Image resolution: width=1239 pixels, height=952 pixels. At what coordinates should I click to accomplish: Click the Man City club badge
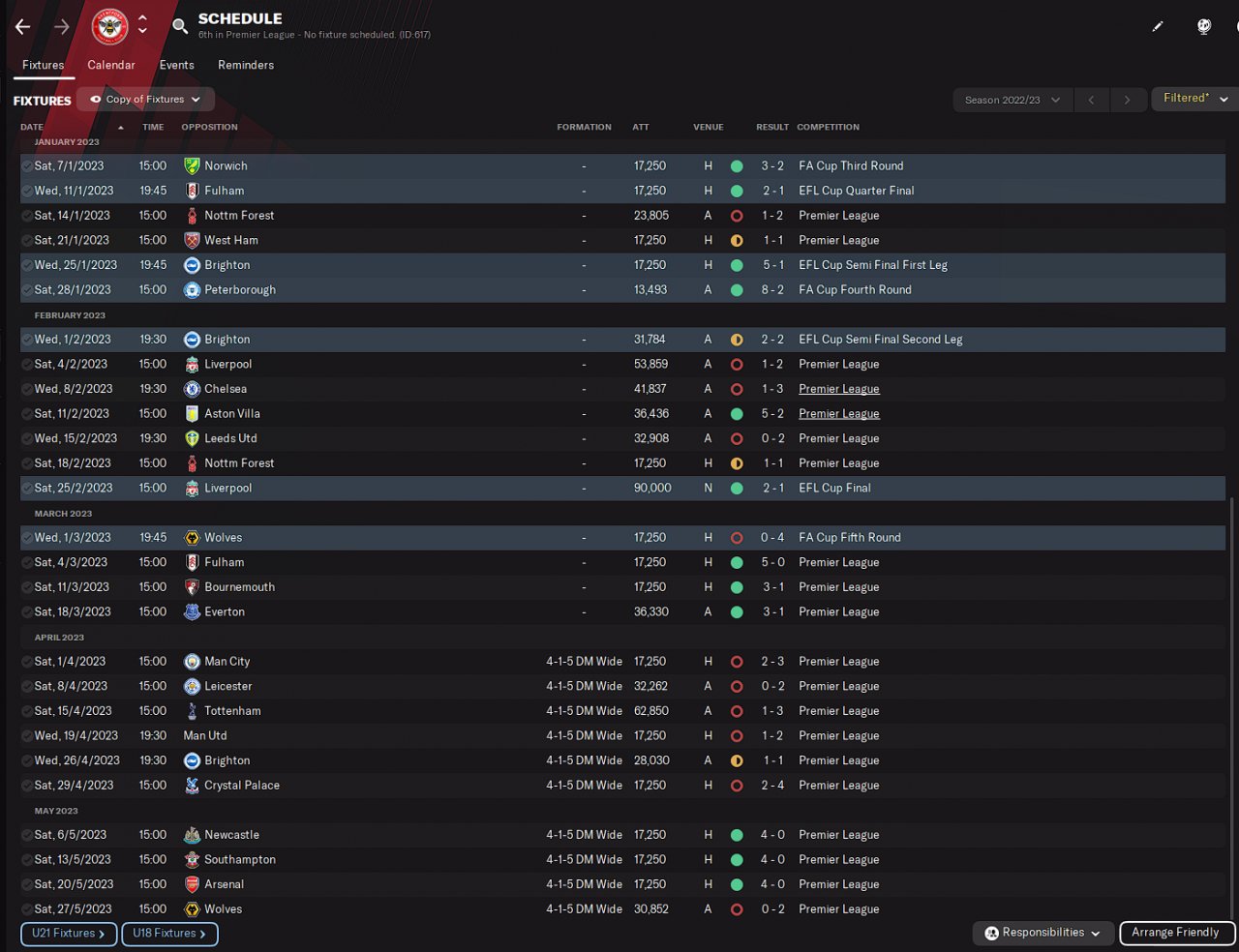pyautogui.click(x=192, y=662)
